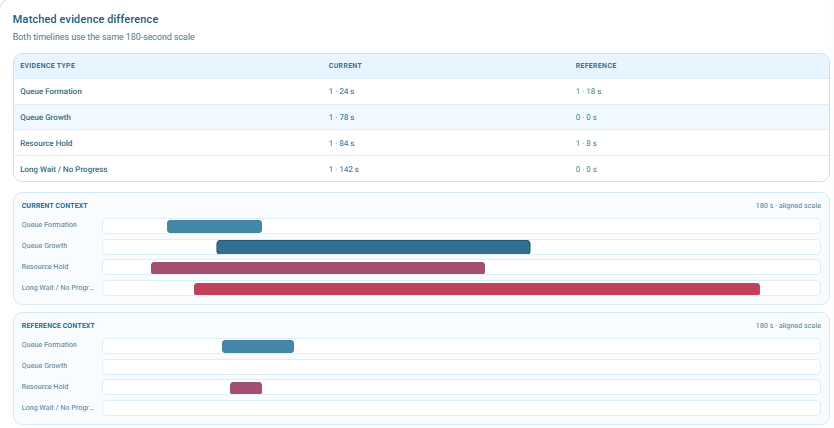Select the Queue Growth bar in Current Context

click(373, 247)
